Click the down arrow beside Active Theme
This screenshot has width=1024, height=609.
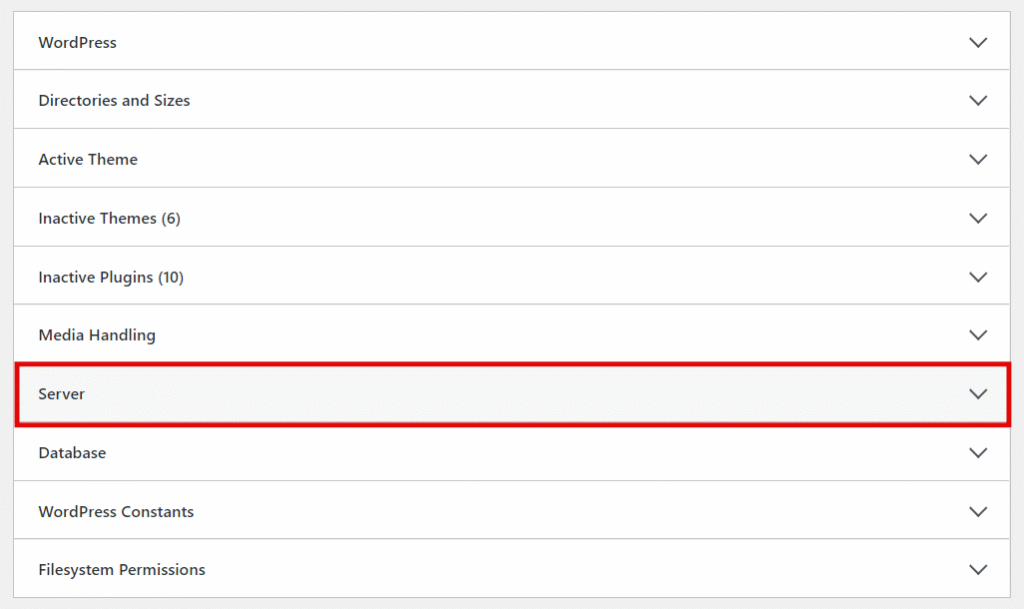(x=978, y=159)
